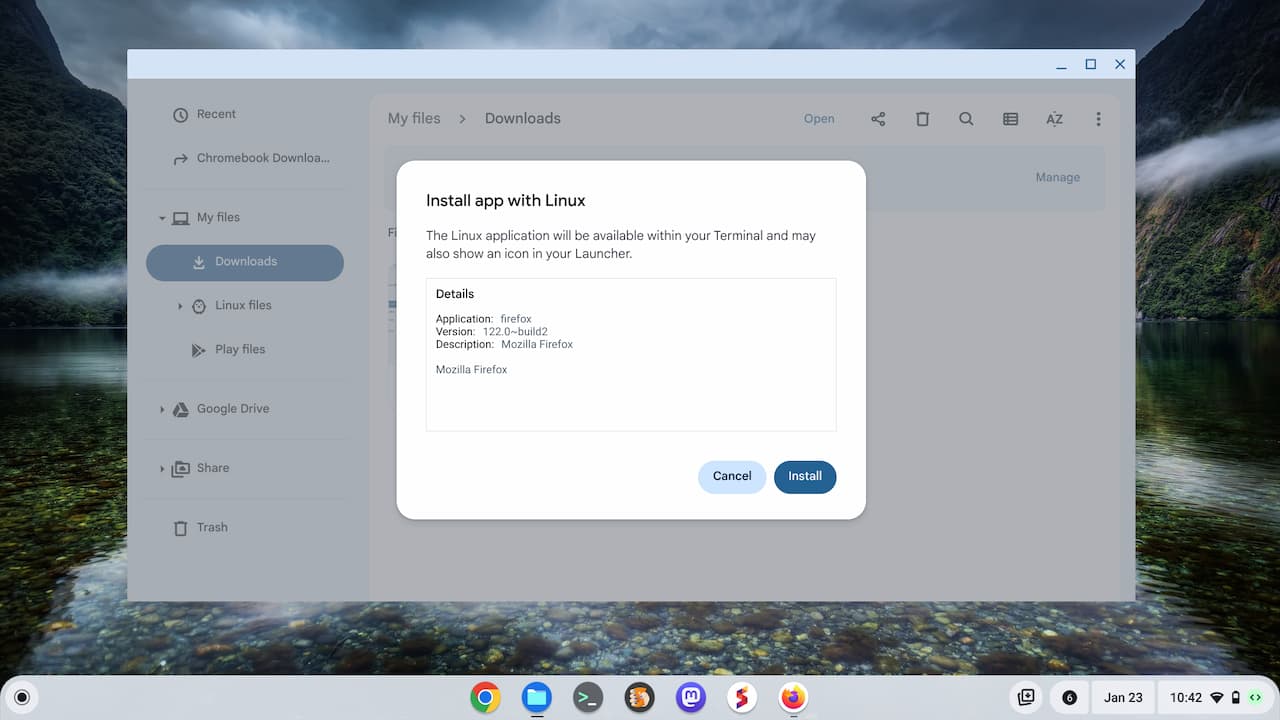Click the Open button in toolbar
The height and width of the screenshot is (720, 1280).
(819, 119)
